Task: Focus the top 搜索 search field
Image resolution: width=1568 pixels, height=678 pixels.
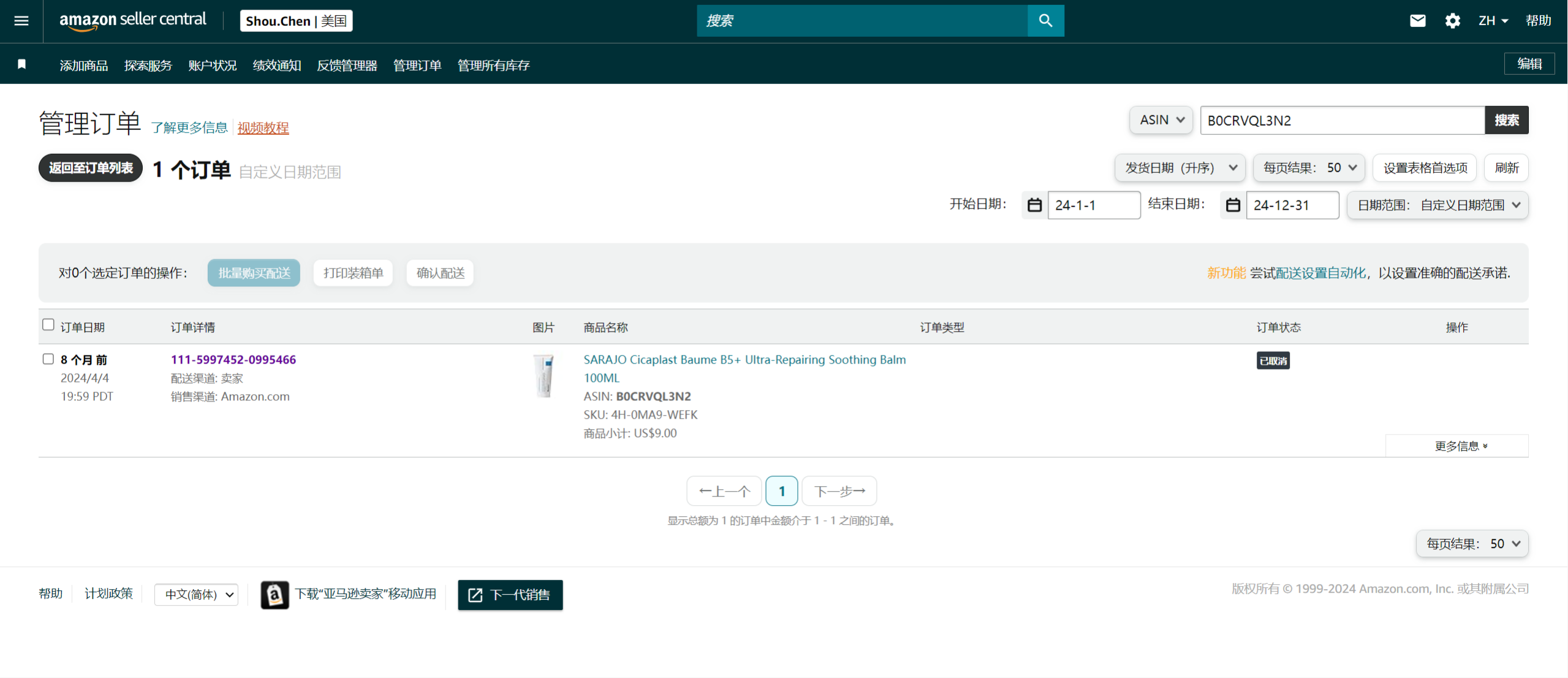Action: click(x=862, y=21)
